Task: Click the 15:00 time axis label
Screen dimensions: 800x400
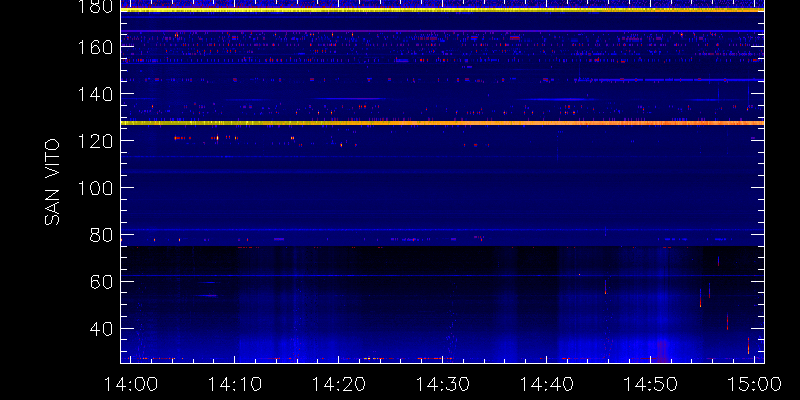Action: click(x=754, y=384)
